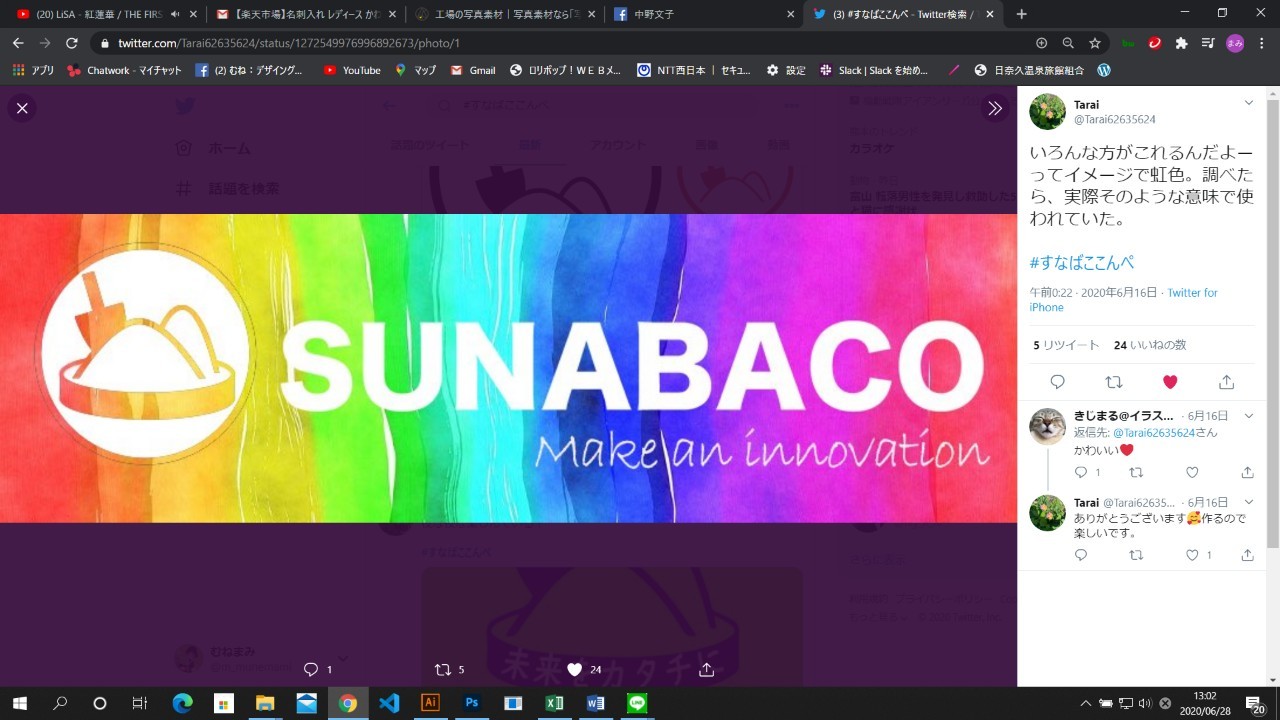1280x720 pixels.
Task: Share Tarai's ありがとうございます comment
Action: (x=1247, y=555)
